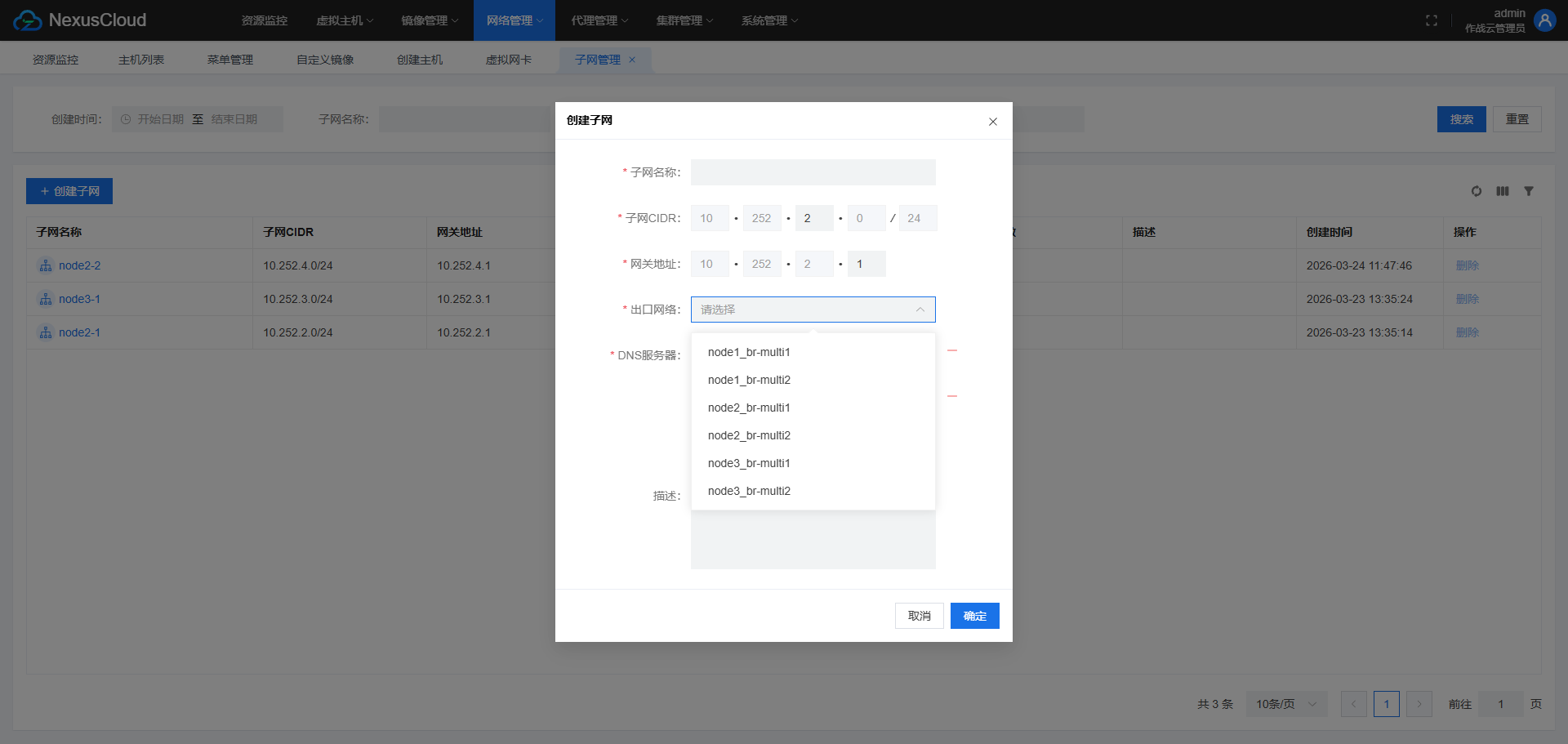1568x744 pixels.
Task: Click the table filter funnel icon
Action: click(x=1528, y=191)
